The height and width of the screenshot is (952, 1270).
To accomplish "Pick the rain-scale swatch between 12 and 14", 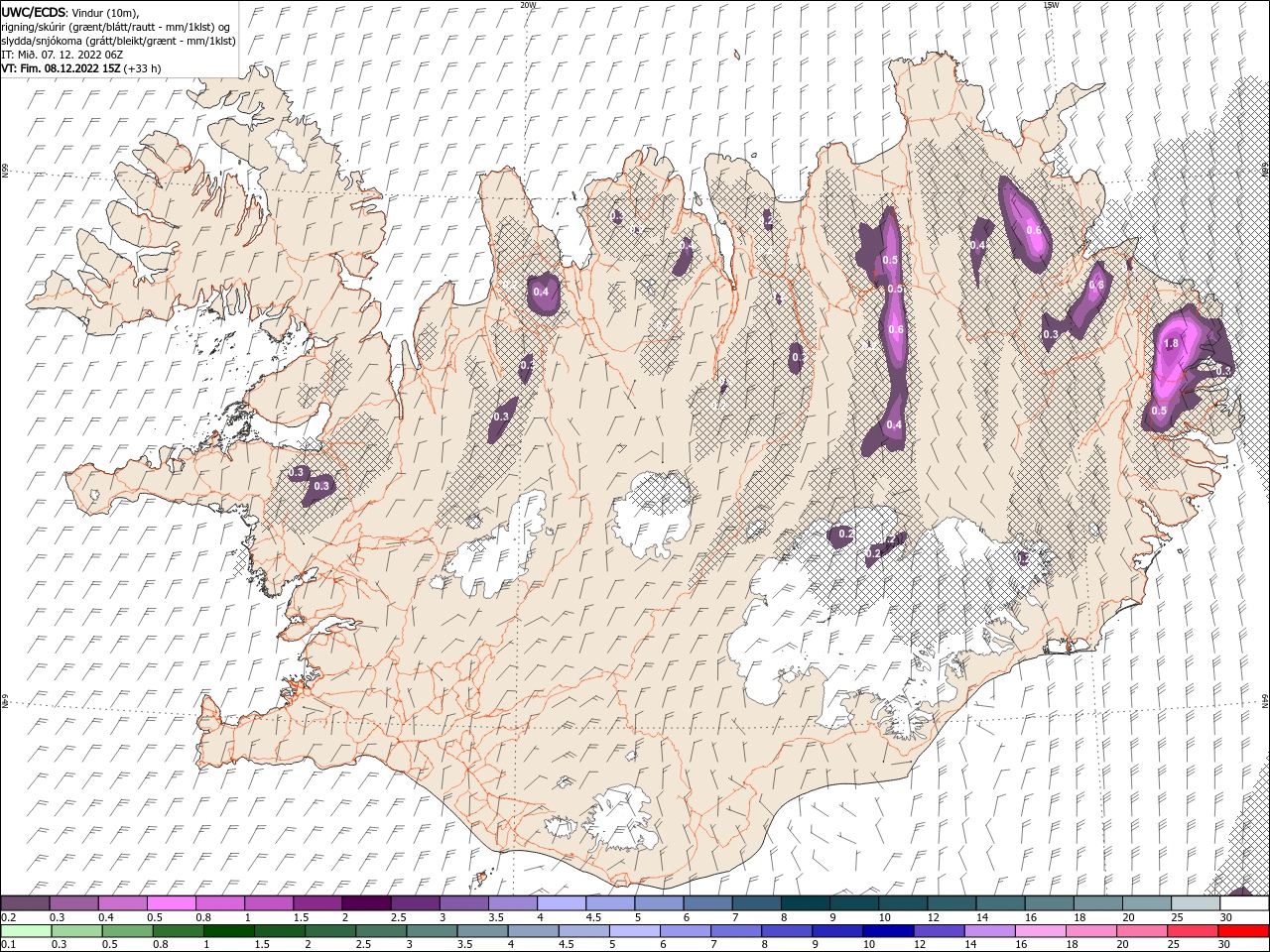I will point(939,931).
